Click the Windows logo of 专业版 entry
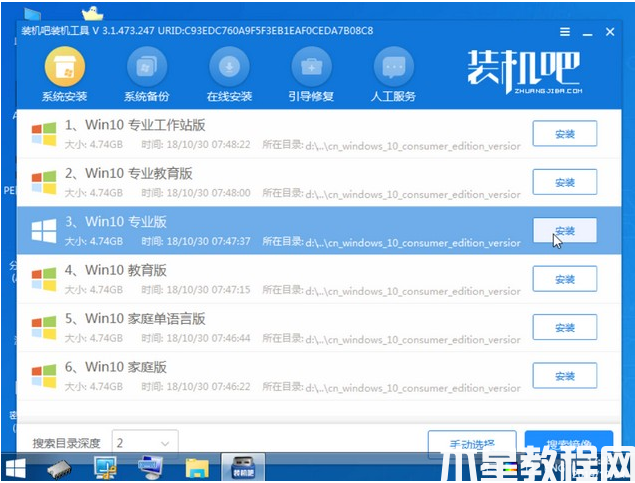This screenshot has width=635, height=483. coord(44,230)
